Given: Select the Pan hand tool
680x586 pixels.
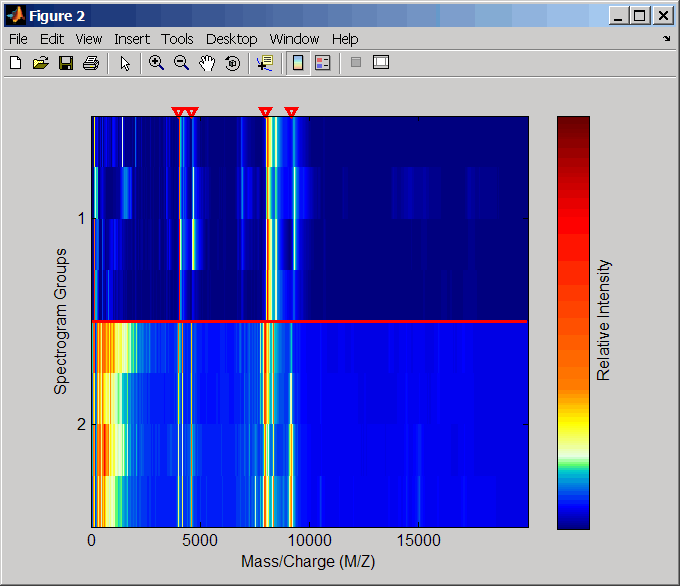Looking at the screenshot, I should (207, 63).
